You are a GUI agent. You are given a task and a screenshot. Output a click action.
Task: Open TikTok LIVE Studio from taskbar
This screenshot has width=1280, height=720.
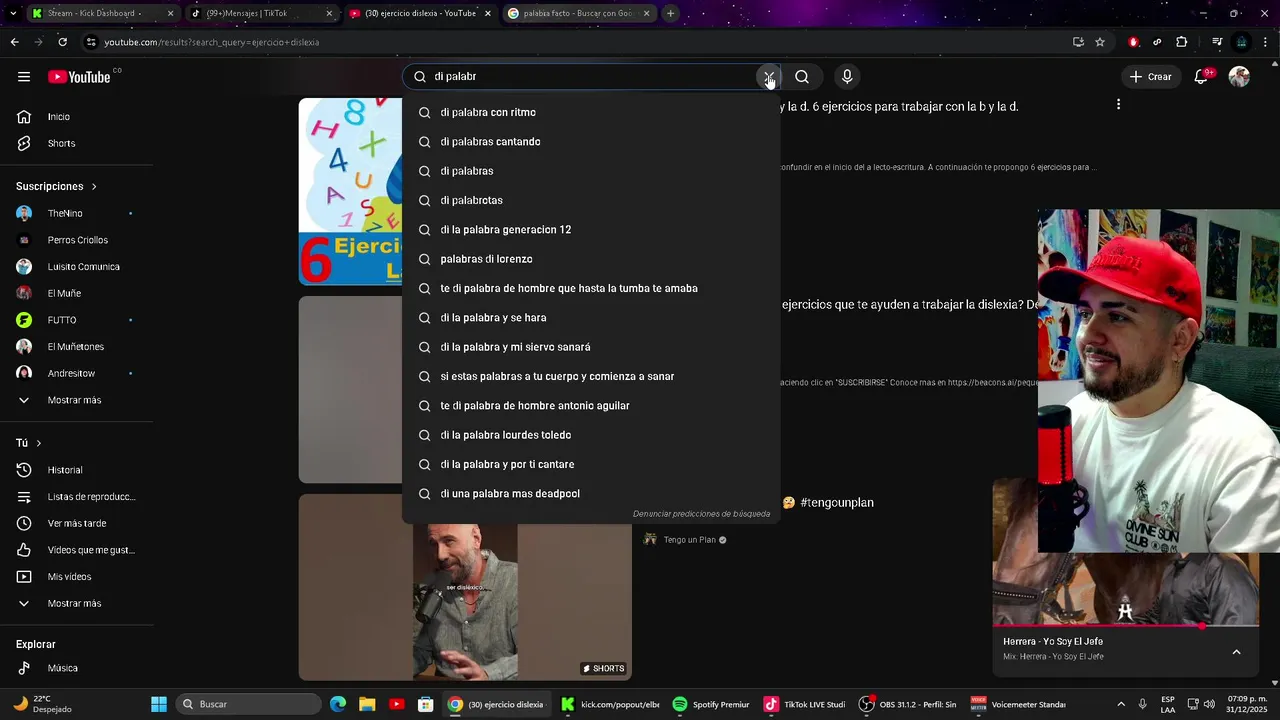click(x=805, y=704)
